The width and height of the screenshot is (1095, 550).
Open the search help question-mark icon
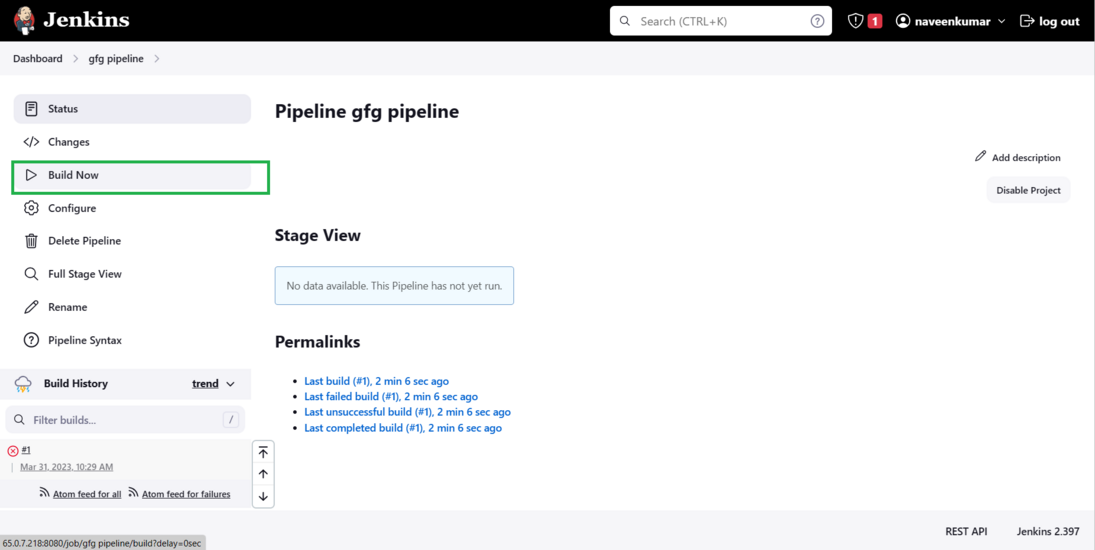(817, 21)
